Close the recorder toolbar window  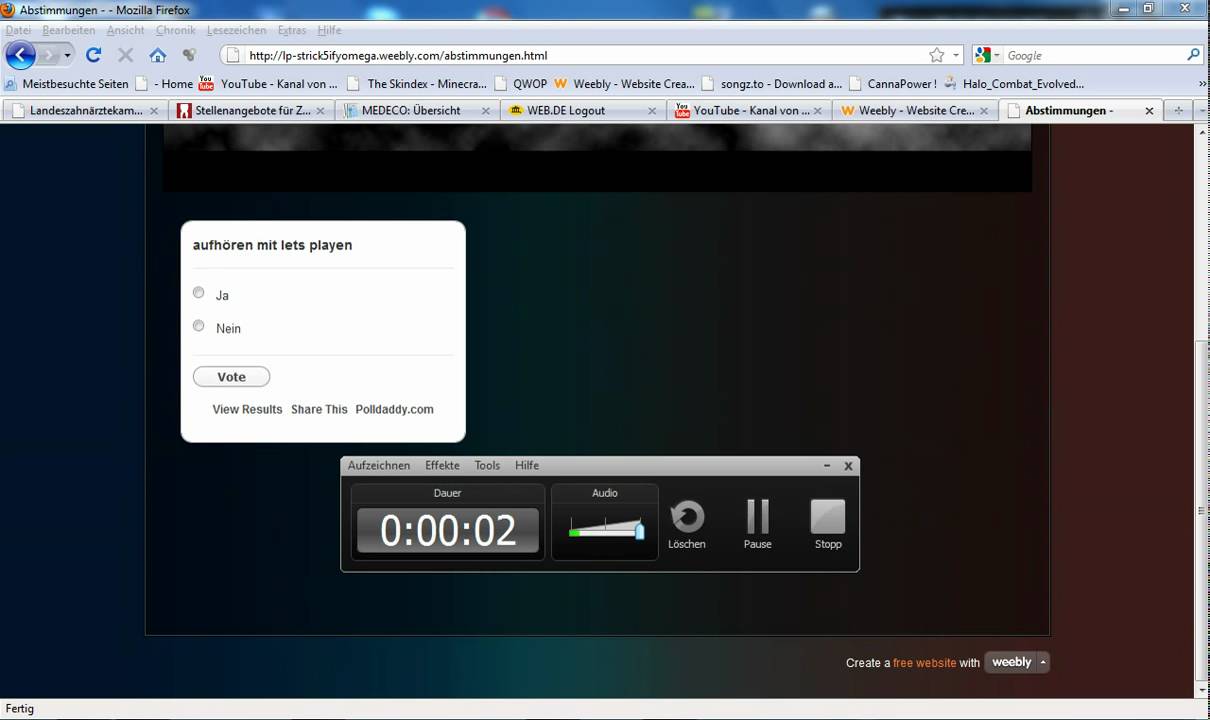[848, 466]
